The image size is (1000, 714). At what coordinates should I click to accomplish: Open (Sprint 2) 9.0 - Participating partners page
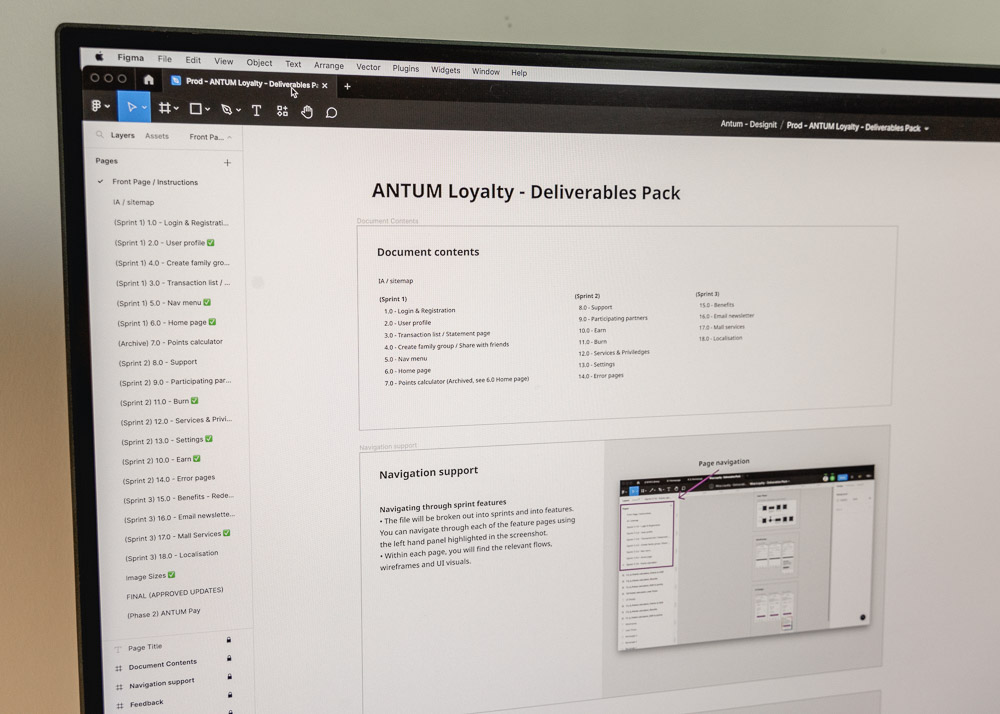[x=175, y=382]
